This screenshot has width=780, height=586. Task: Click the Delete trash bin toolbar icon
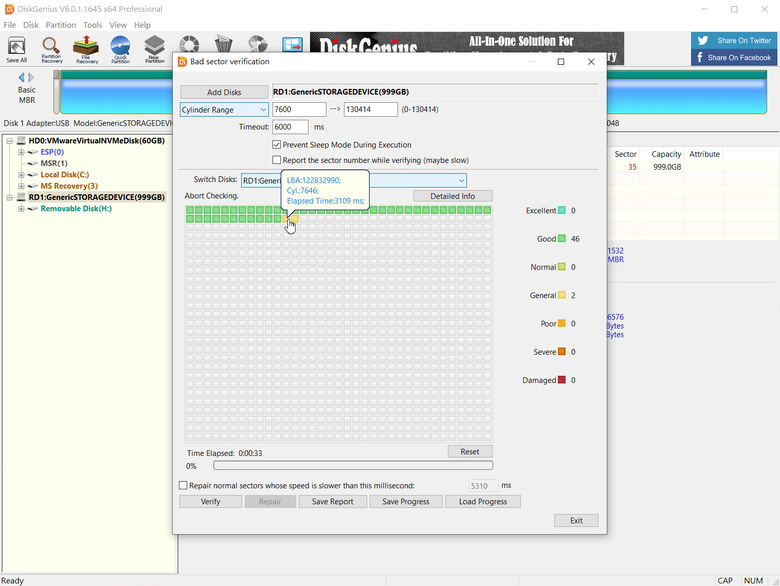click(x=223, y=44)
